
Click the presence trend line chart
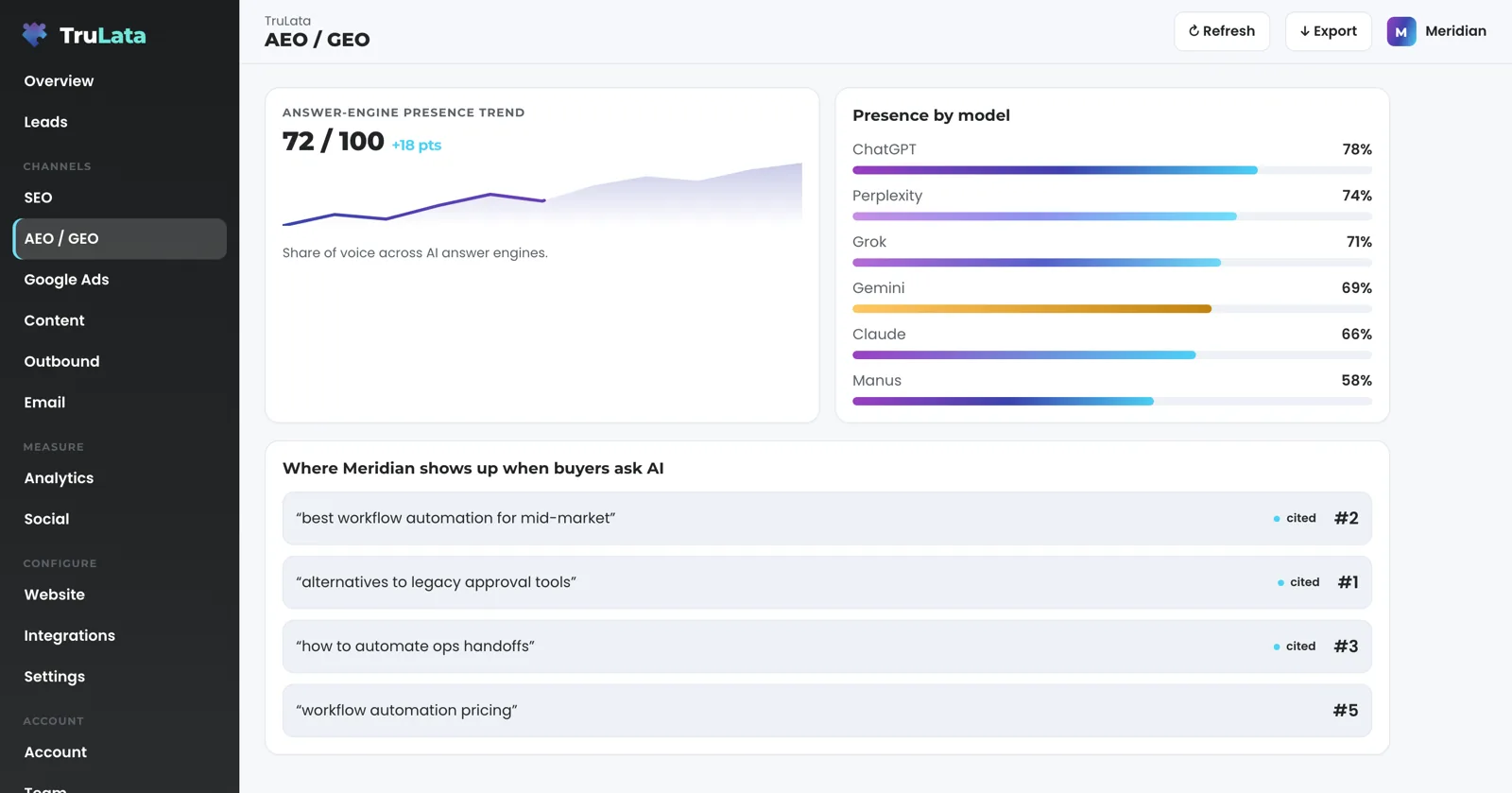point(542,196)
